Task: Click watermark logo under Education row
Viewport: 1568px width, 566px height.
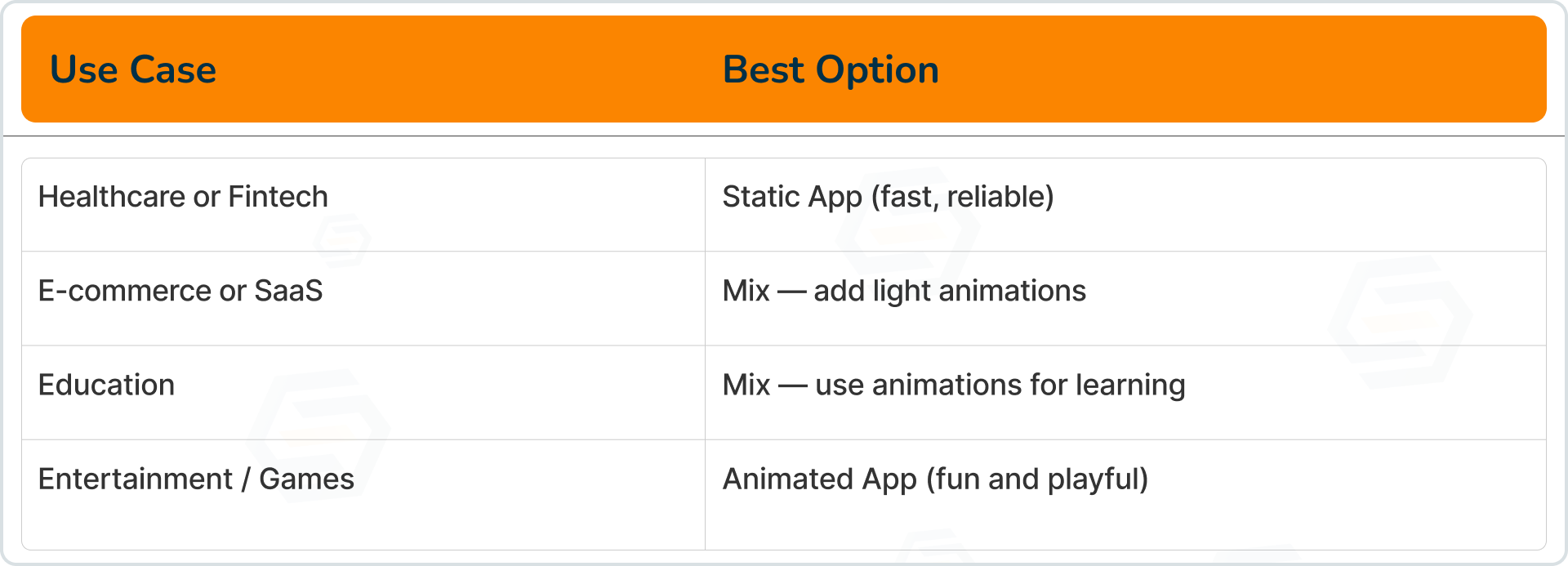Action: pos(319,431)
